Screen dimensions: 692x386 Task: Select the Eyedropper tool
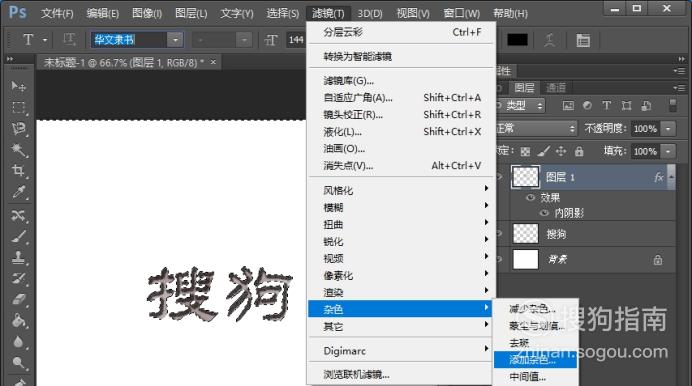pyautogui.click(x=18, y=192)
